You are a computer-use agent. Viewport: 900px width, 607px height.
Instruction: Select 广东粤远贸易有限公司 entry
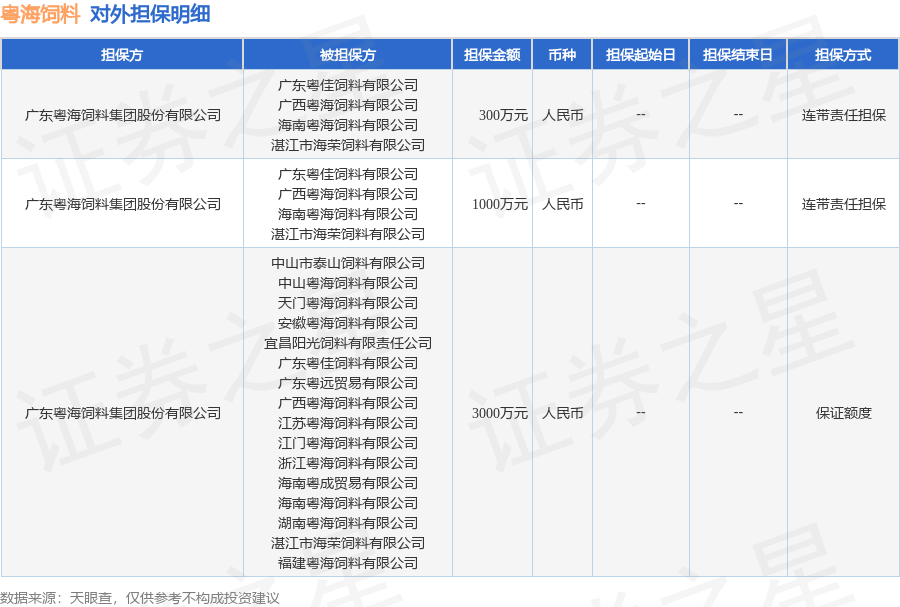coord(348,383)
